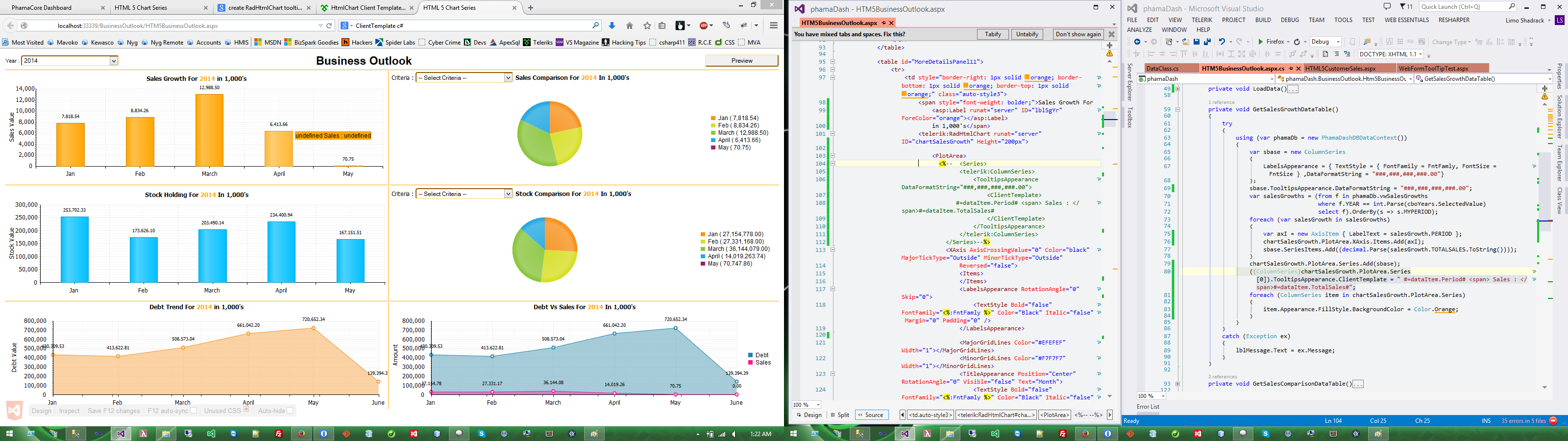Click the Adblock Plus icon in Firefox
This screenshot has height=441, width=1568.
pyautogui.click(x=704, y=25)
